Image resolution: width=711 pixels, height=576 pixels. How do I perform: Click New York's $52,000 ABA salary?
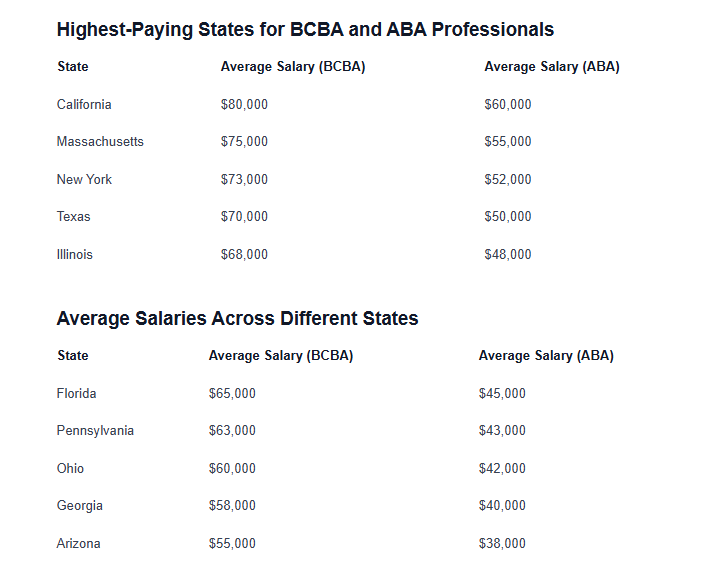[508, 180]
